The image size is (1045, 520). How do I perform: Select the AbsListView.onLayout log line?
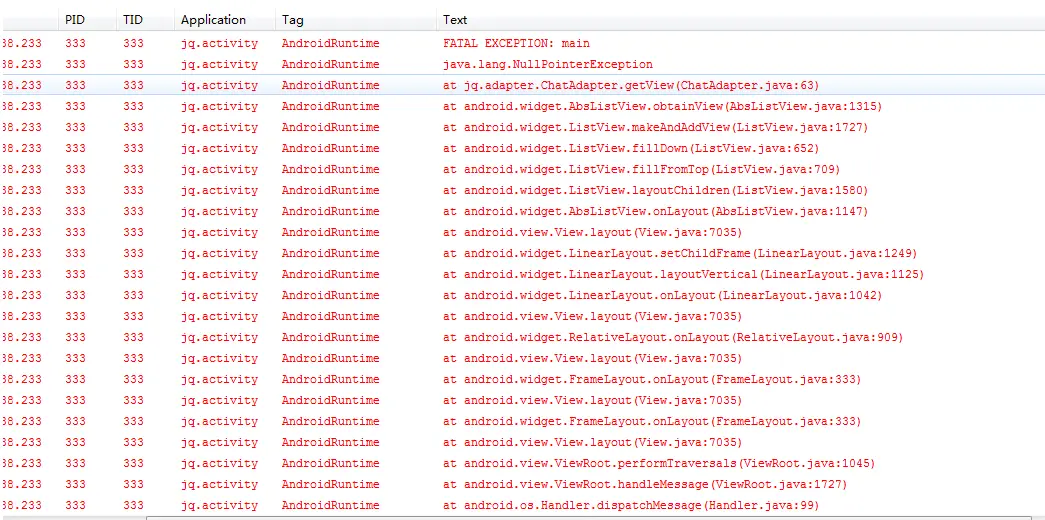[522, 211]
